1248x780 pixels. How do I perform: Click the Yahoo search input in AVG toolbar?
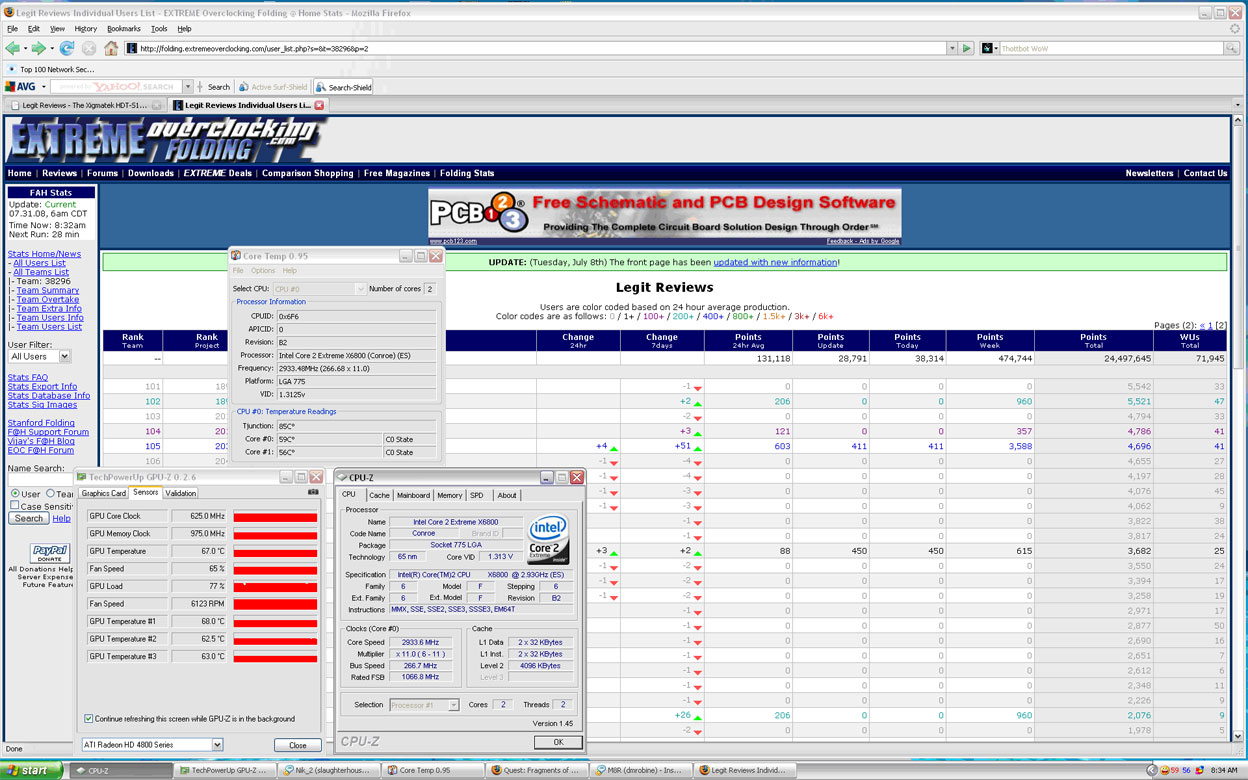116,87
